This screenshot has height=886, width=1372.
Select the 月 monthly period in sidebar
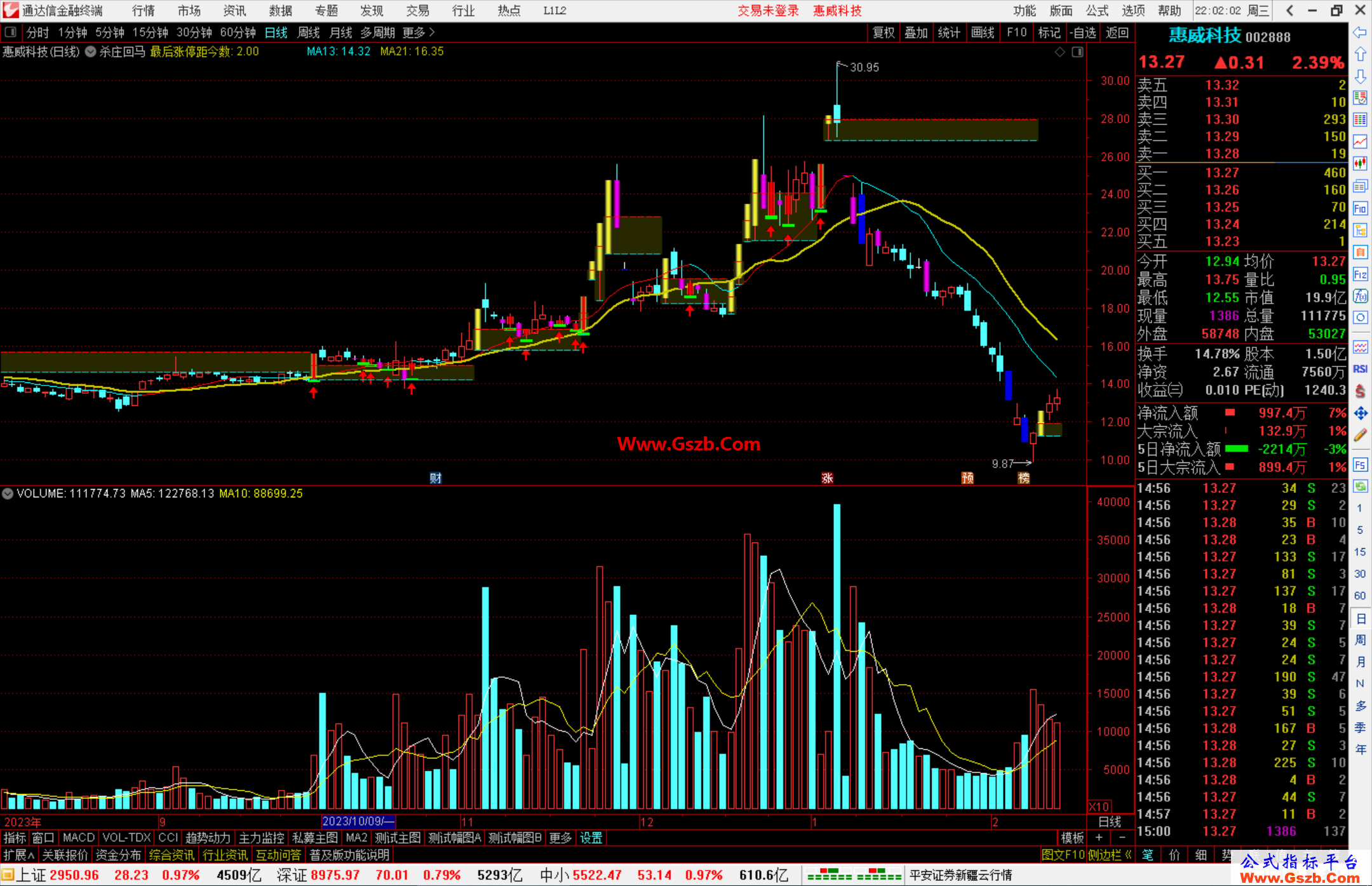click(1360, 662)
